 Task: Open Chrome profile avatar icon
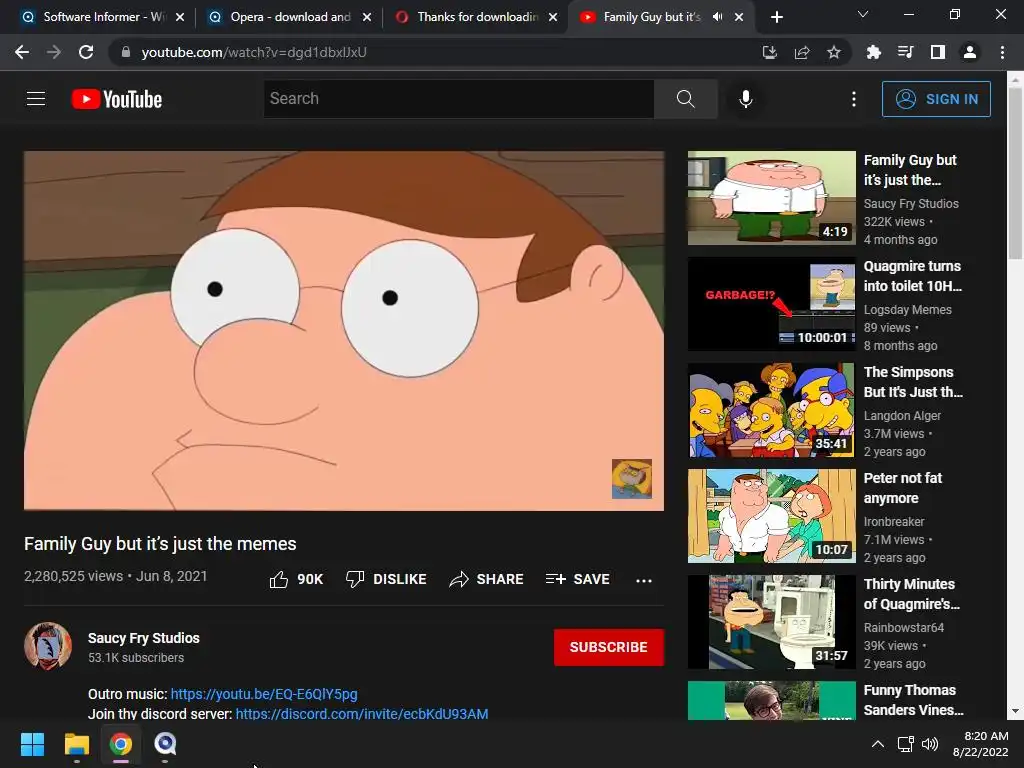click(970, 52)
